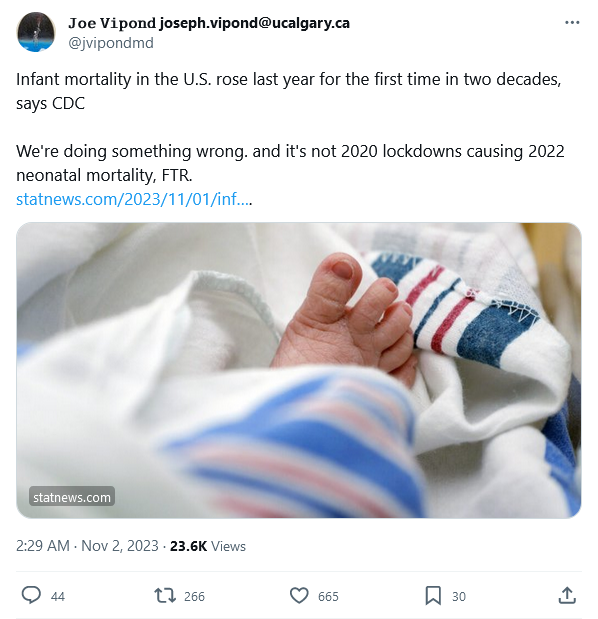Click the 266 retweets count
Image resolution: width=598 pixels, height=619 pixels.
point(194,596)
